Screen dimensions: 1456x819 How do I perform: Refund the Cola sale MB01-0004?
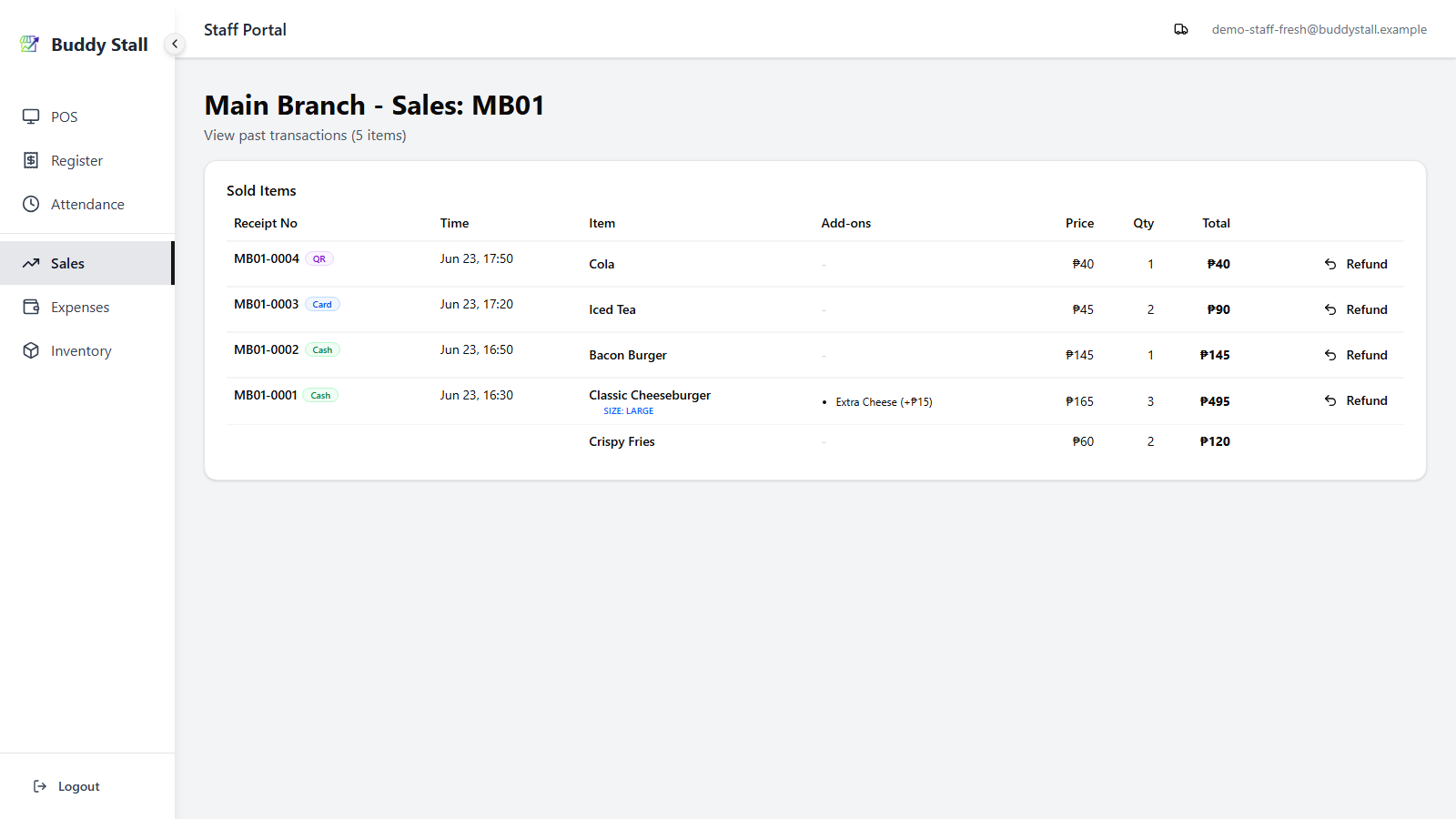click(1356, 264)
